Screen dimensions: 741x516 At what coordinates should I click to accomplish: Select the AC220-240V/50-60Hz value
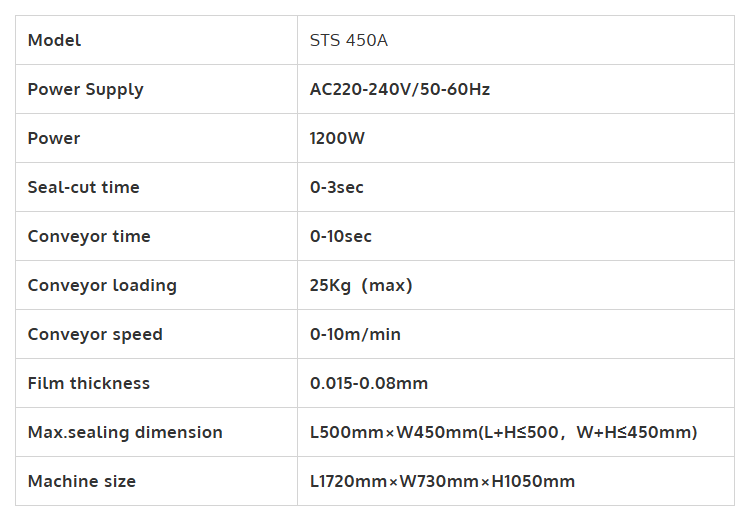point(400,90)
